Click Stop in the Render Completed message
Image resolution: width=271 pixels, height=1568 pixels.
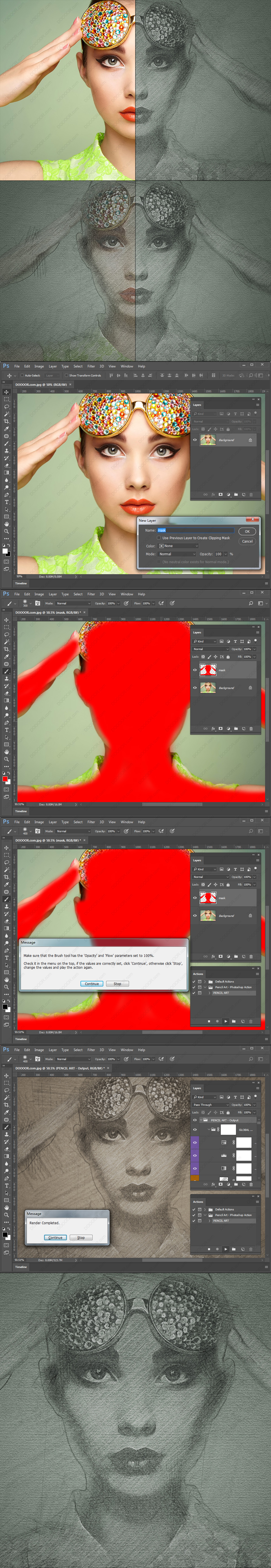pos(81,1237)
